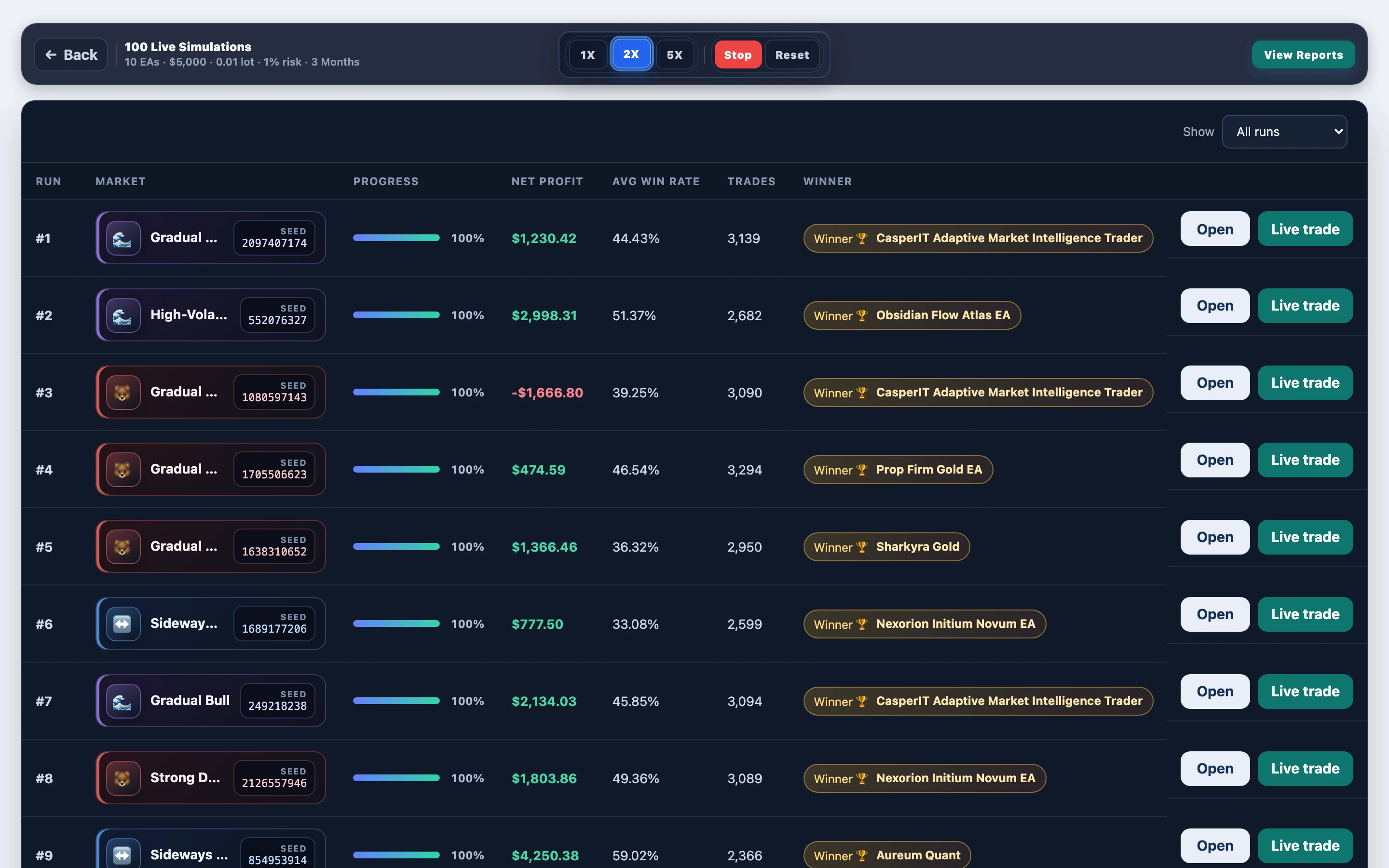This screenshot has height=868, width=1389.
Task: Click seed value 2097407174
Action: 274,243
